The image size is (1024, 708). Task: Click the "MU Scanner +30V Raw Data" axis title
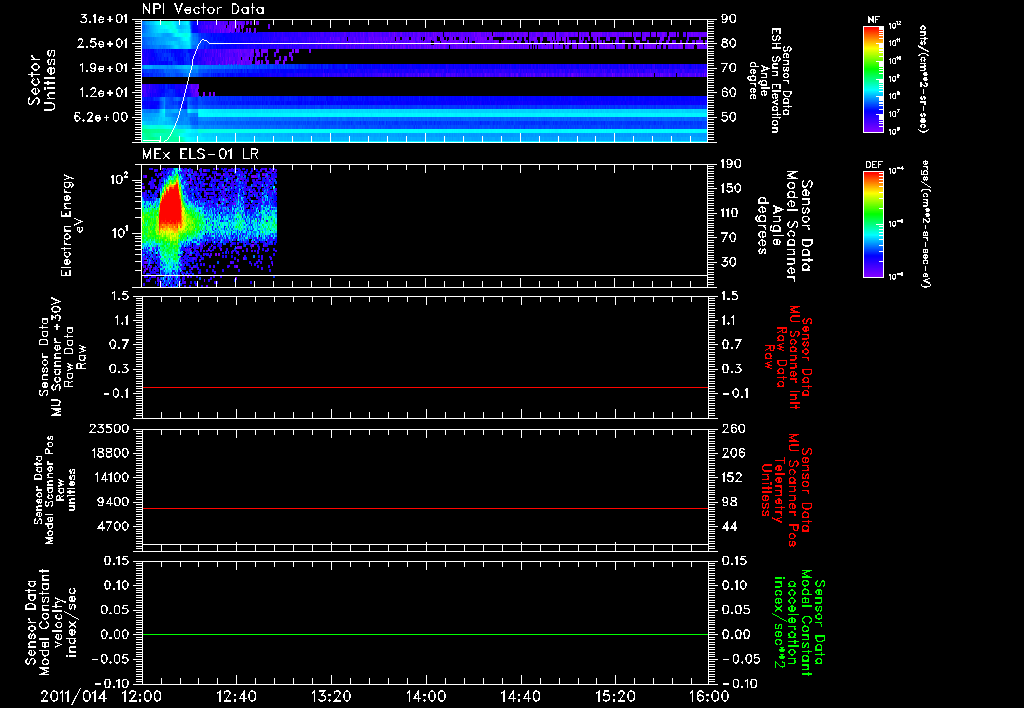tap(62, 357)
